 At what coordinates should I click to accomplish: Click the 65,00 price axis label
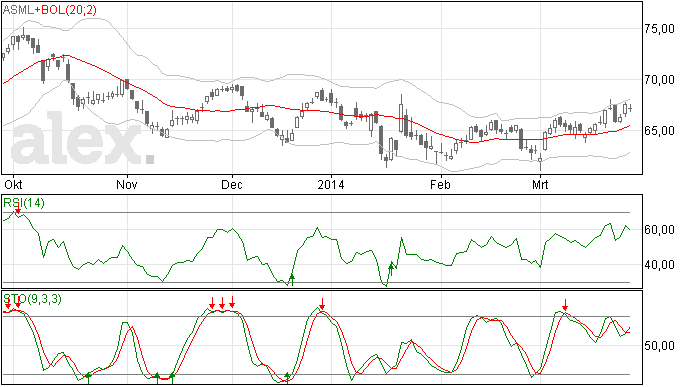(x=659, y=131)
